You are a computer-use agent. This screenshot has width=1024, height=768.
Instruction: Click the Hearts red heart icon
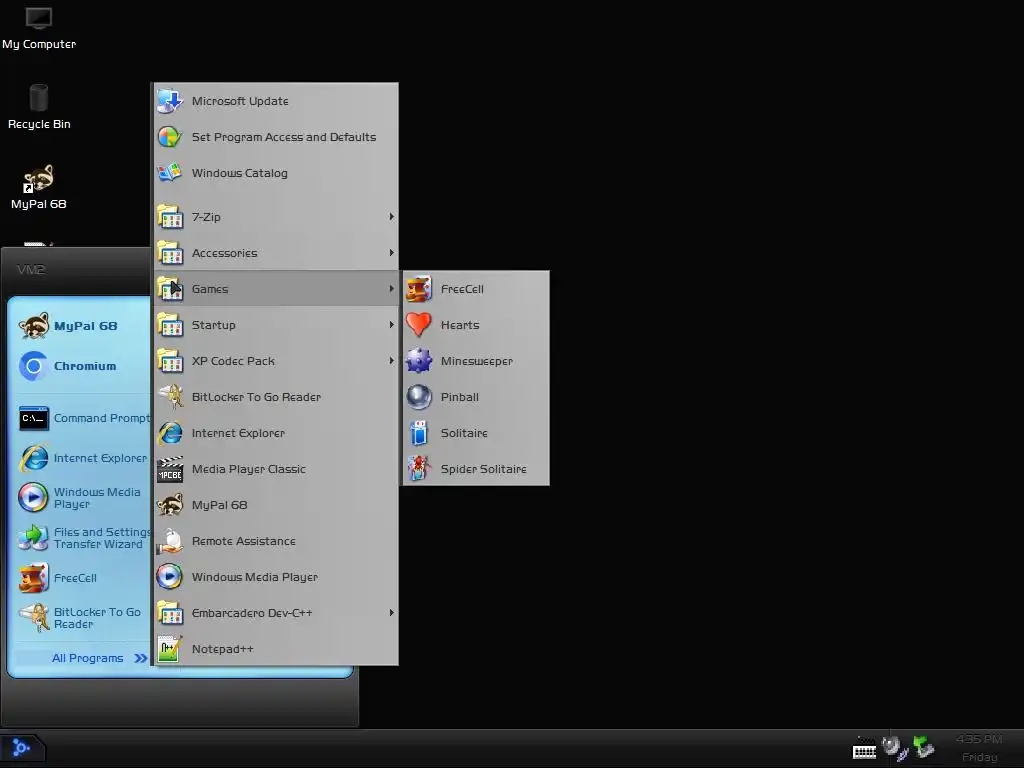tap(419, 325)
